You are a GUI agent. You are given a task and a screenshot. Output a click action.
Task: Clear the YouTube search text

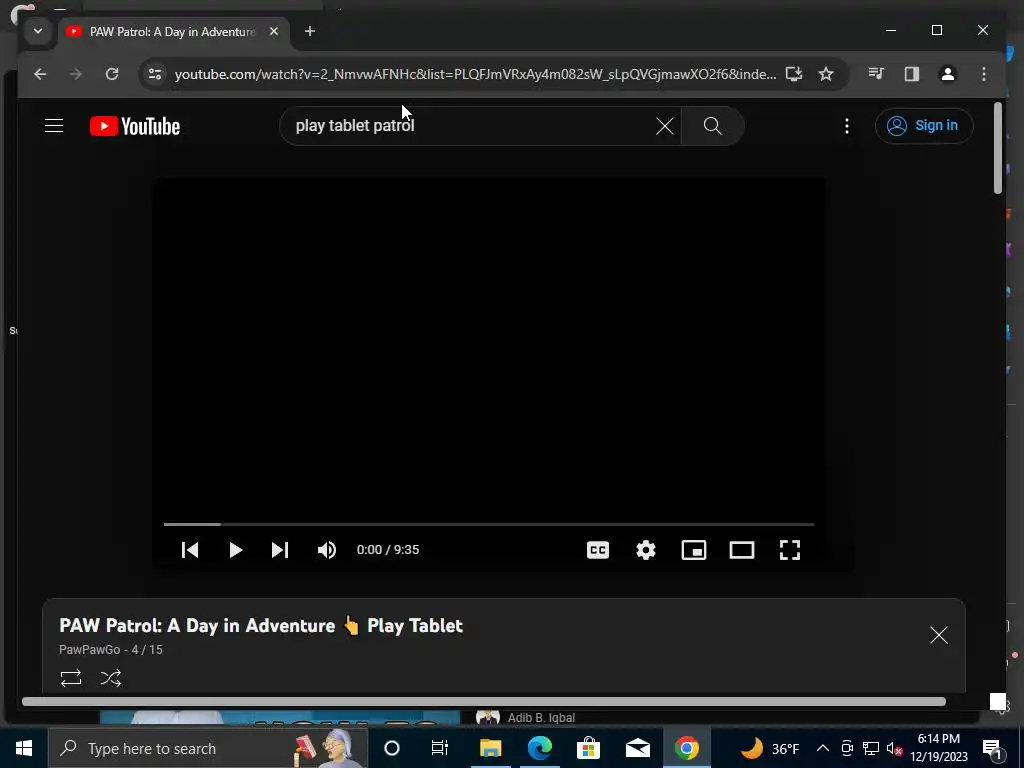click(664, 126)
